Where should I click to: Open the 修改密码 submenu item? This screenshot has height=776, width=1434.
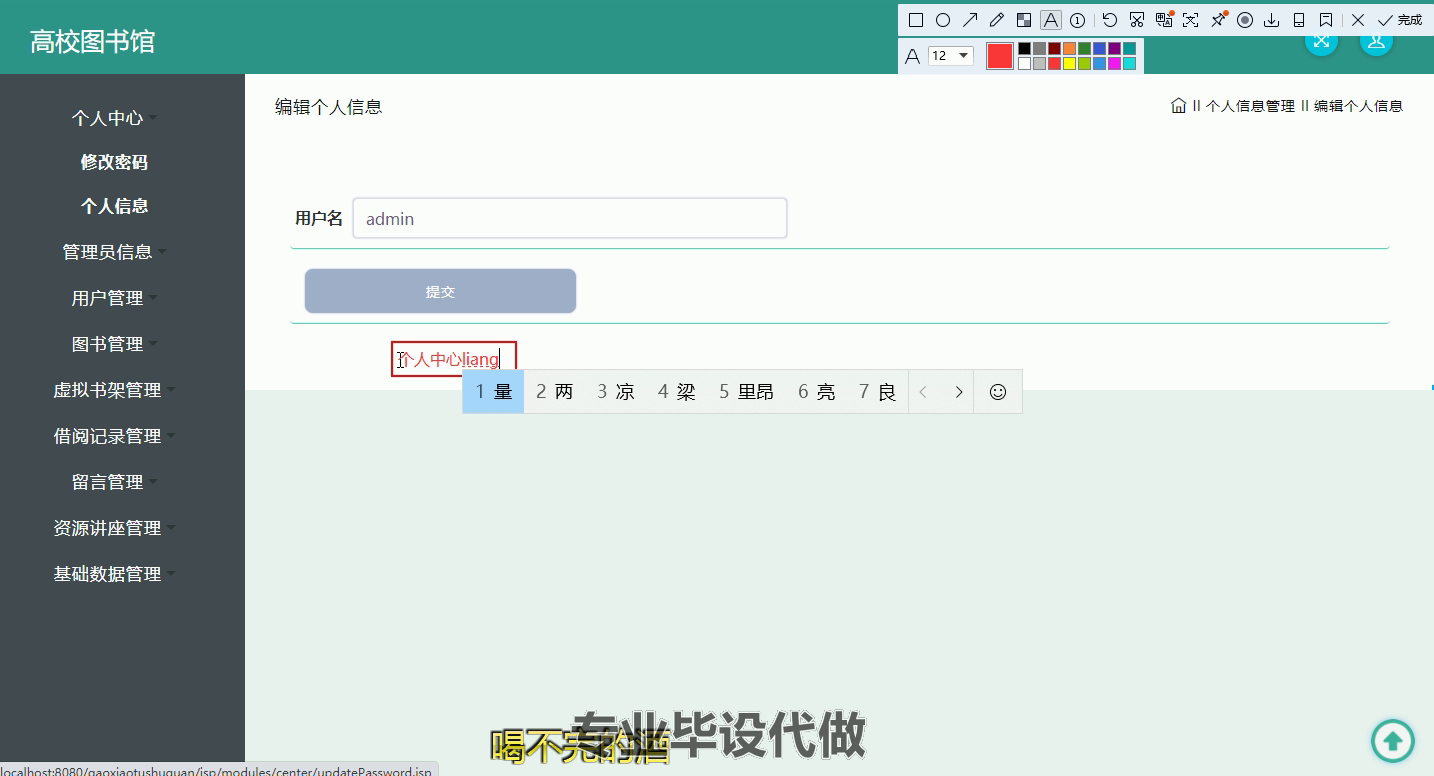click(115, 162)
